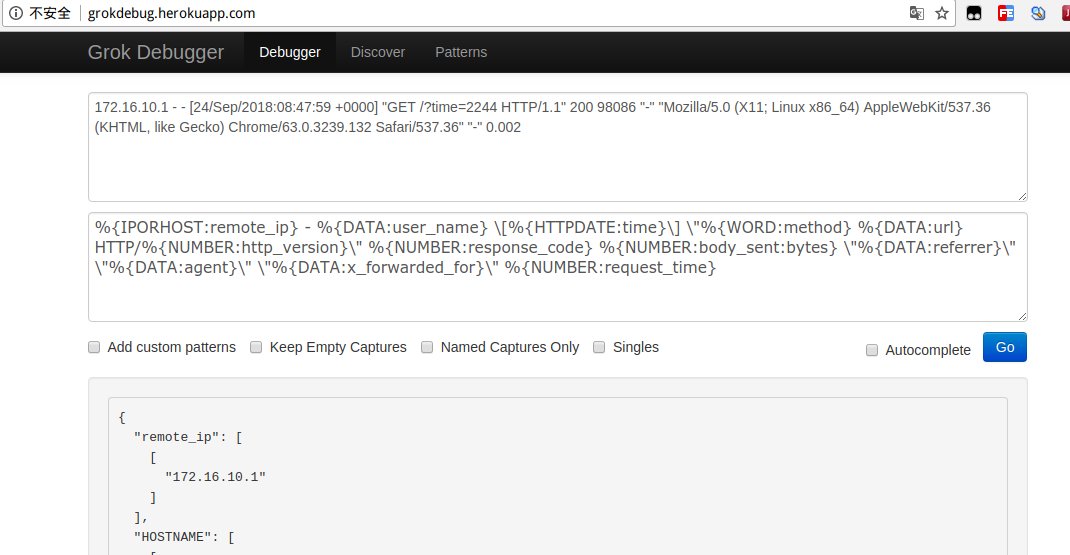Viewport: 1070px width, 555px height.
Task: Select the Debugger tab
Action: tap(290, 52)
